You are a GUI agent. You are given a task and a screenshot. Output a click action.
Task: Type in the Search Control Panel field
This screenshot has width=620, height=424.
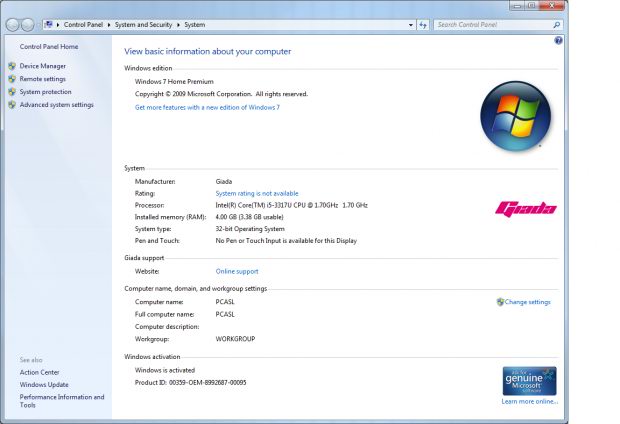(x=492, y=24)
